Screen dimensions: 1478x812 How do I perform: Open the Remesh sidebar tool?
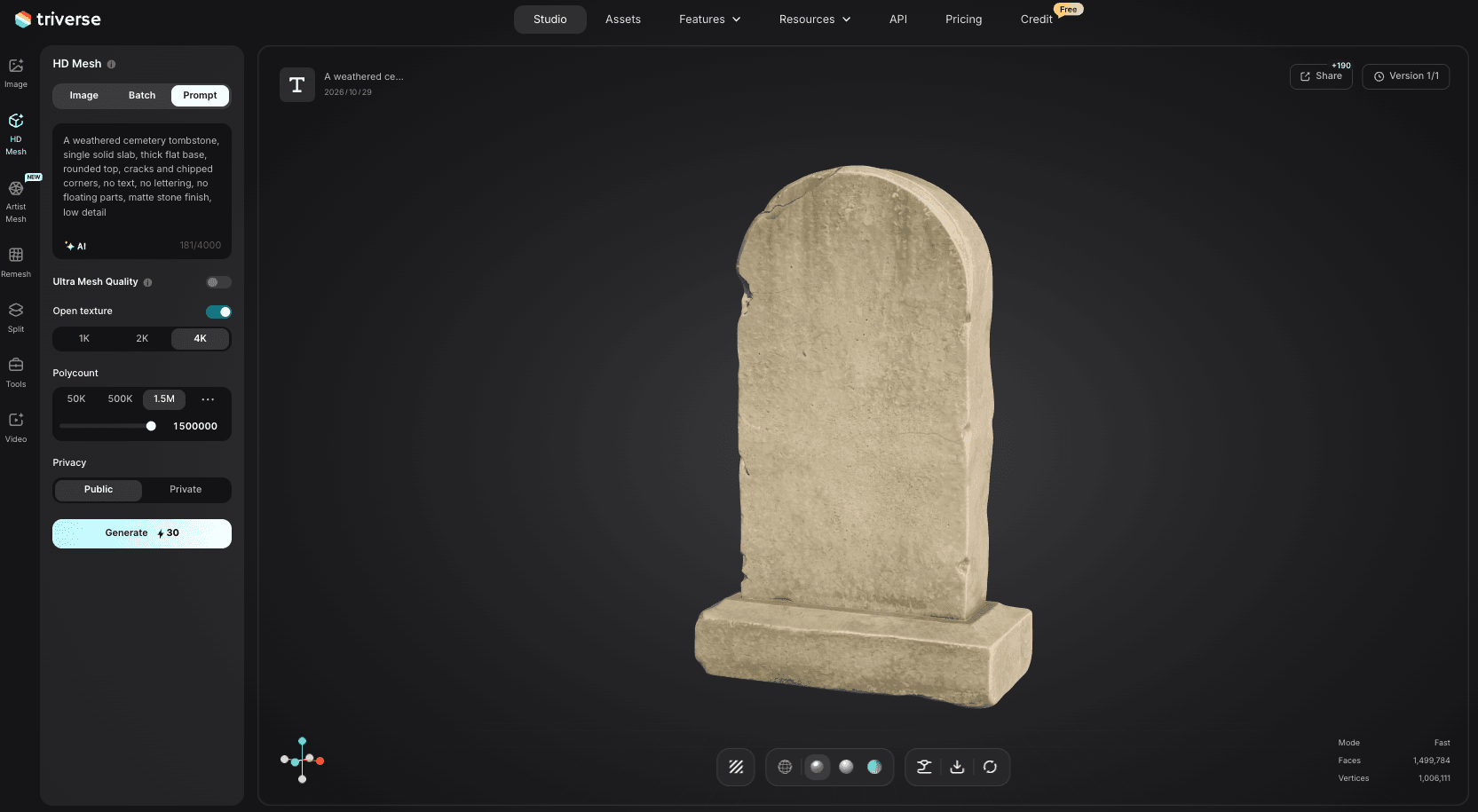pos(16,262)
